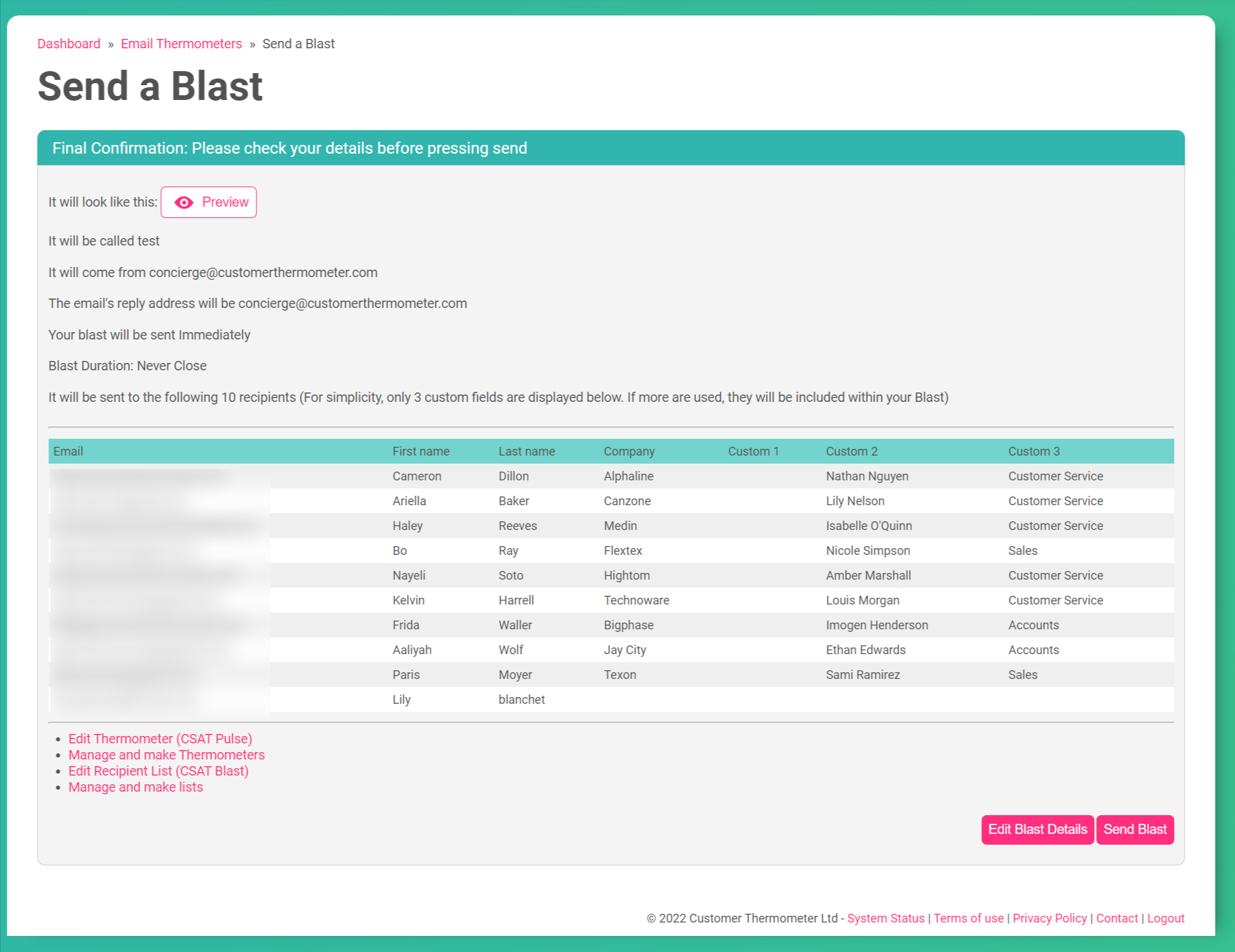
Task: Click the First name column header
Action: click(421, 452)
